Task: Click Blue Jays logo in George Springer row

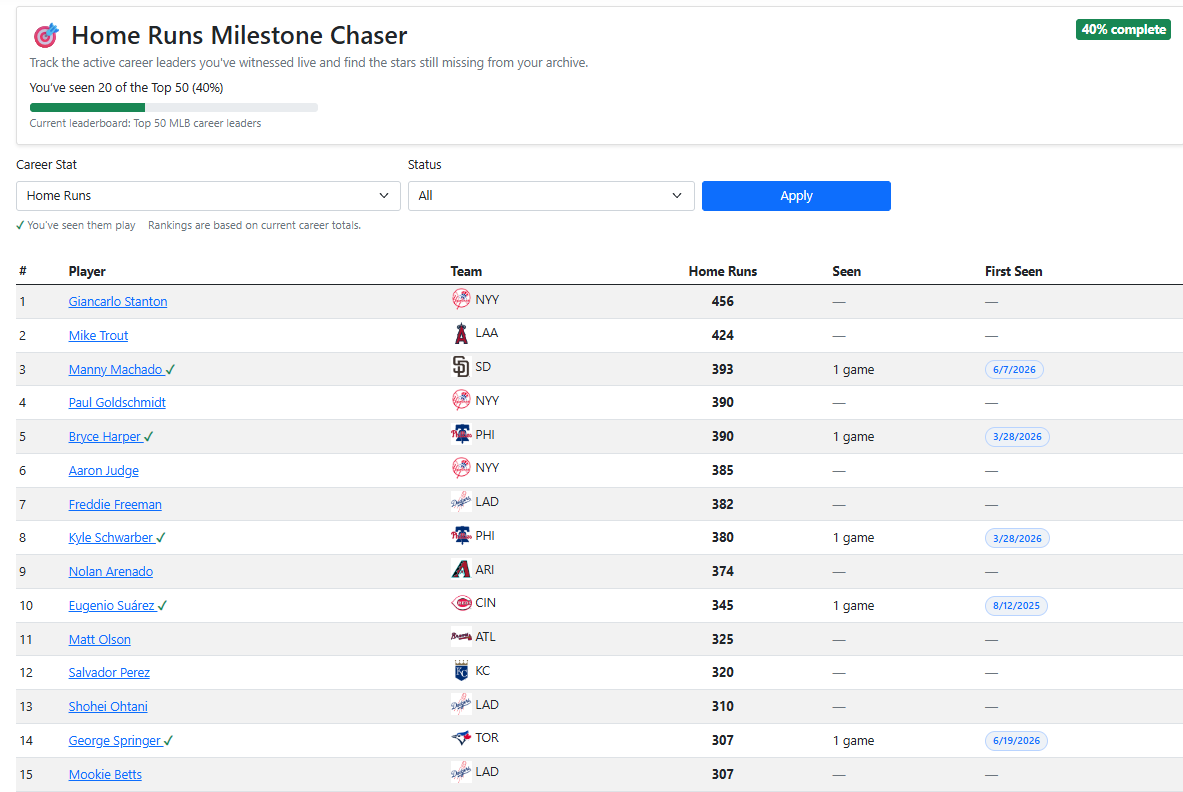Action: 461,738
